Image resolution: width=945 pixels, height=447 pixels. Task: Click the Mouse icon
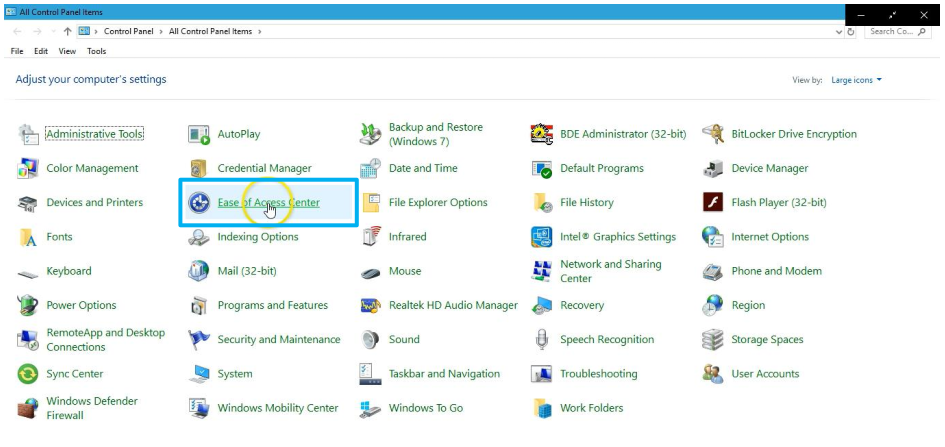tap(370, 272)
